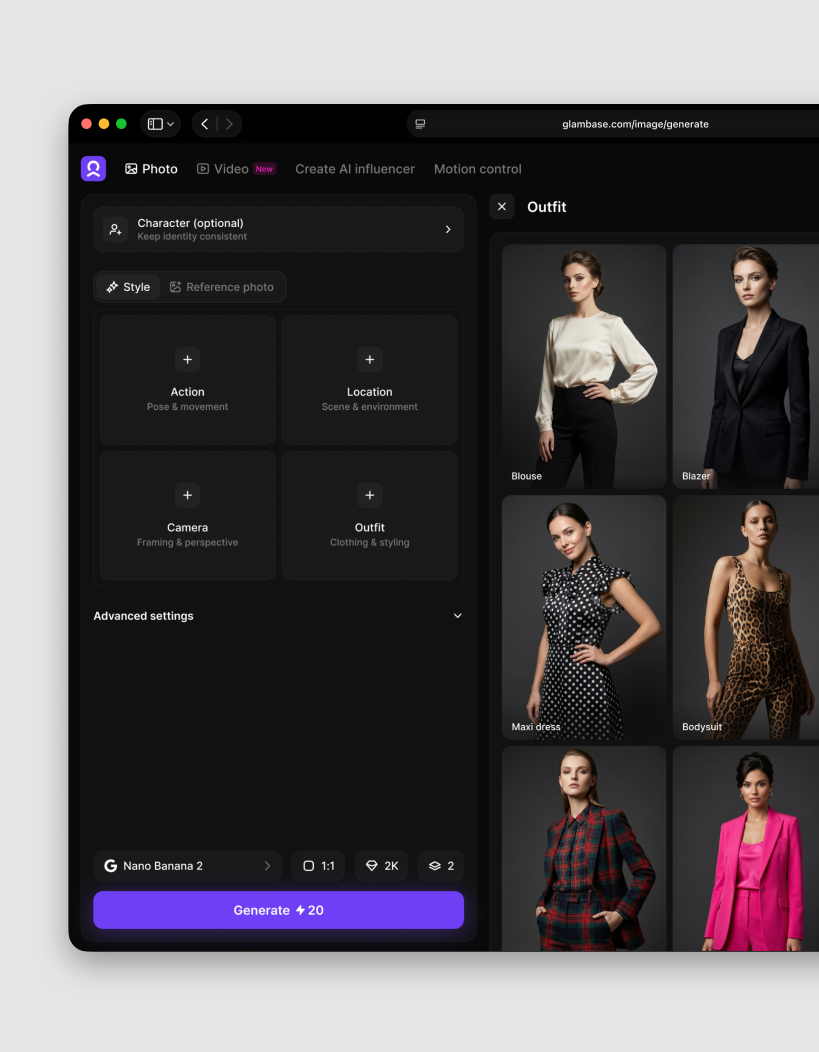
Task: Open the Character (optional) selector
Action: 278,229
